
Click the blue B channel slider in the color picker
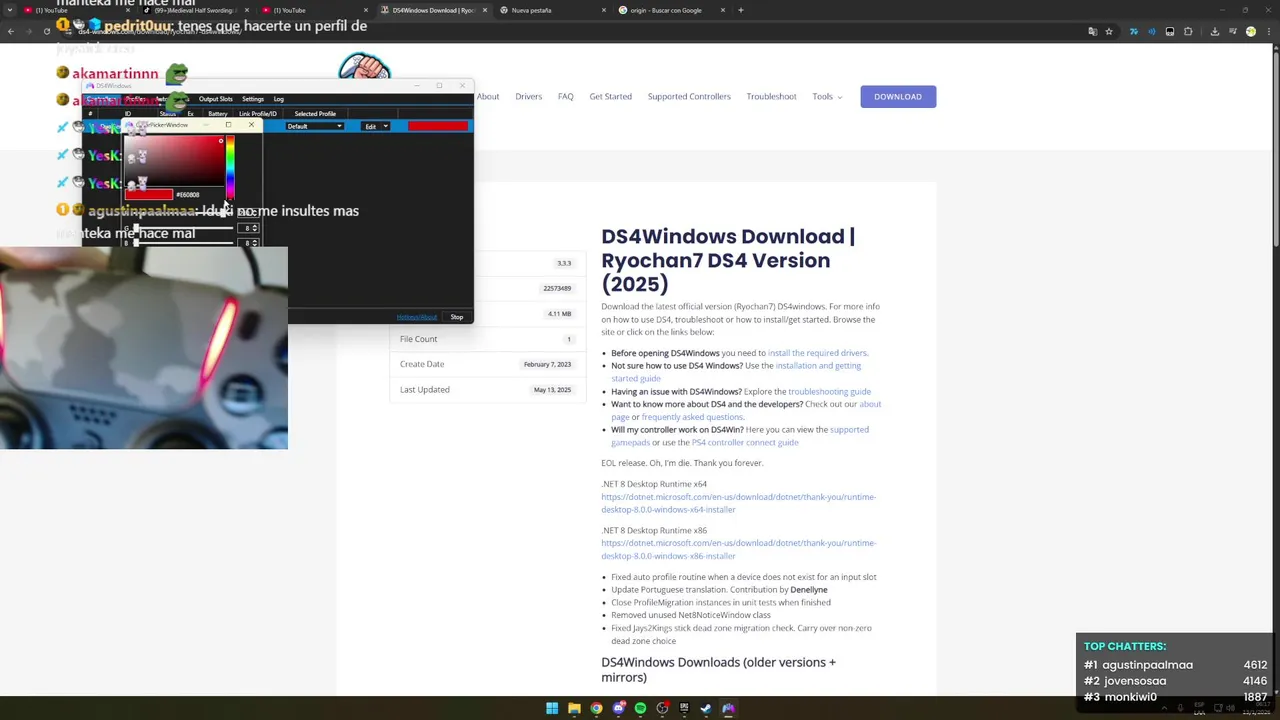point(183,243)
